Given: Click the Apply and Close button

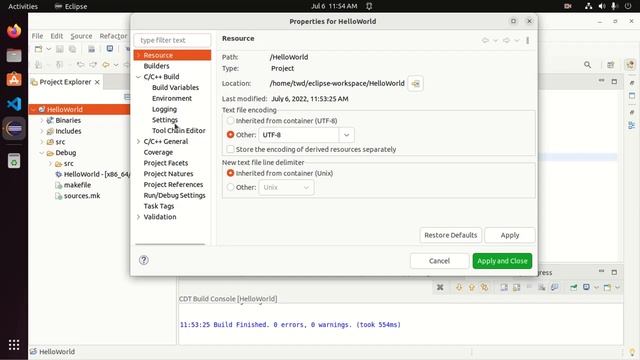Looking at the screenshot, I should point(502,261).
